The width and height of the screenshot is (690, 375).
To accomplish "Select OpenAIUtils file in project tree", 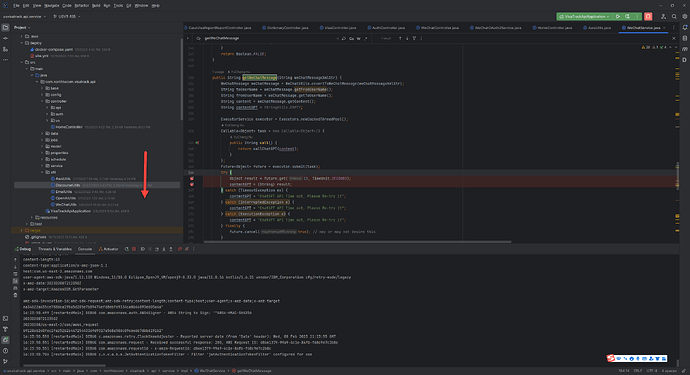I will [66, 198].
